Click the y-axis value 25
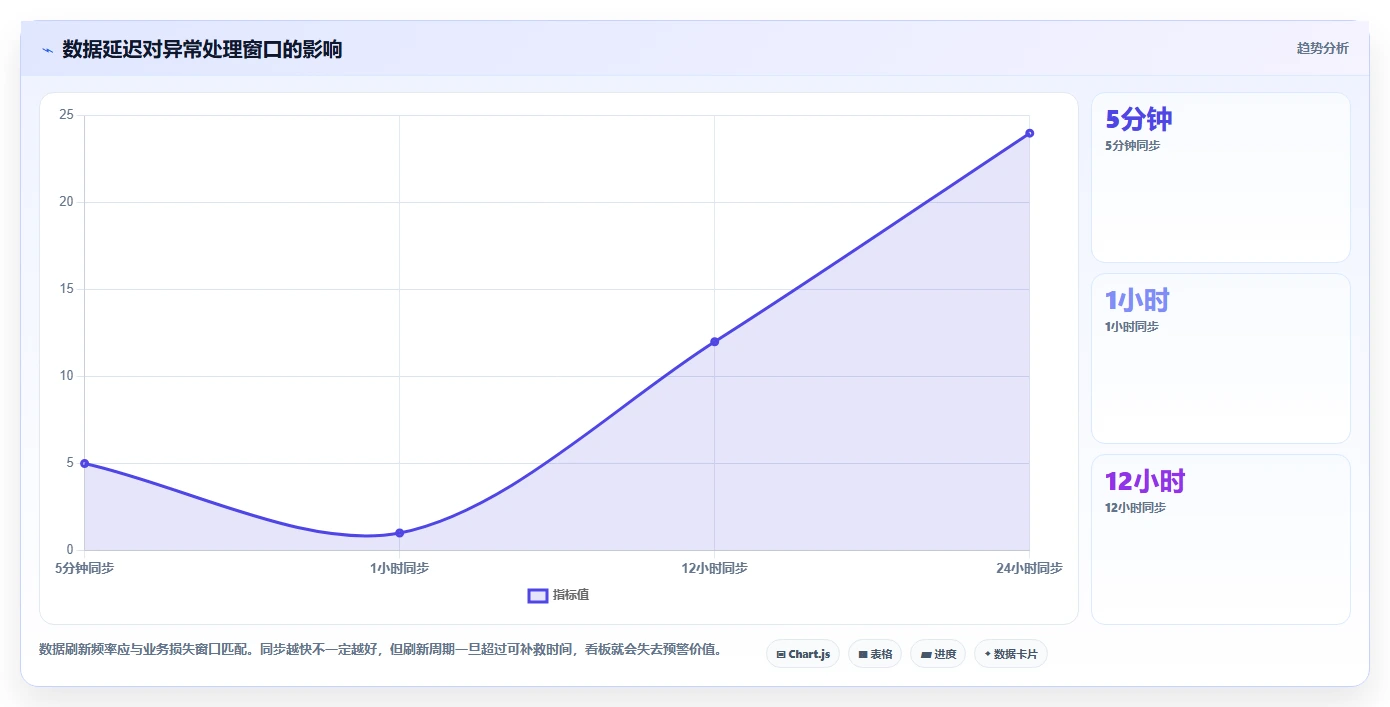Screen dimensions: 1390x707 click(67, 115)
